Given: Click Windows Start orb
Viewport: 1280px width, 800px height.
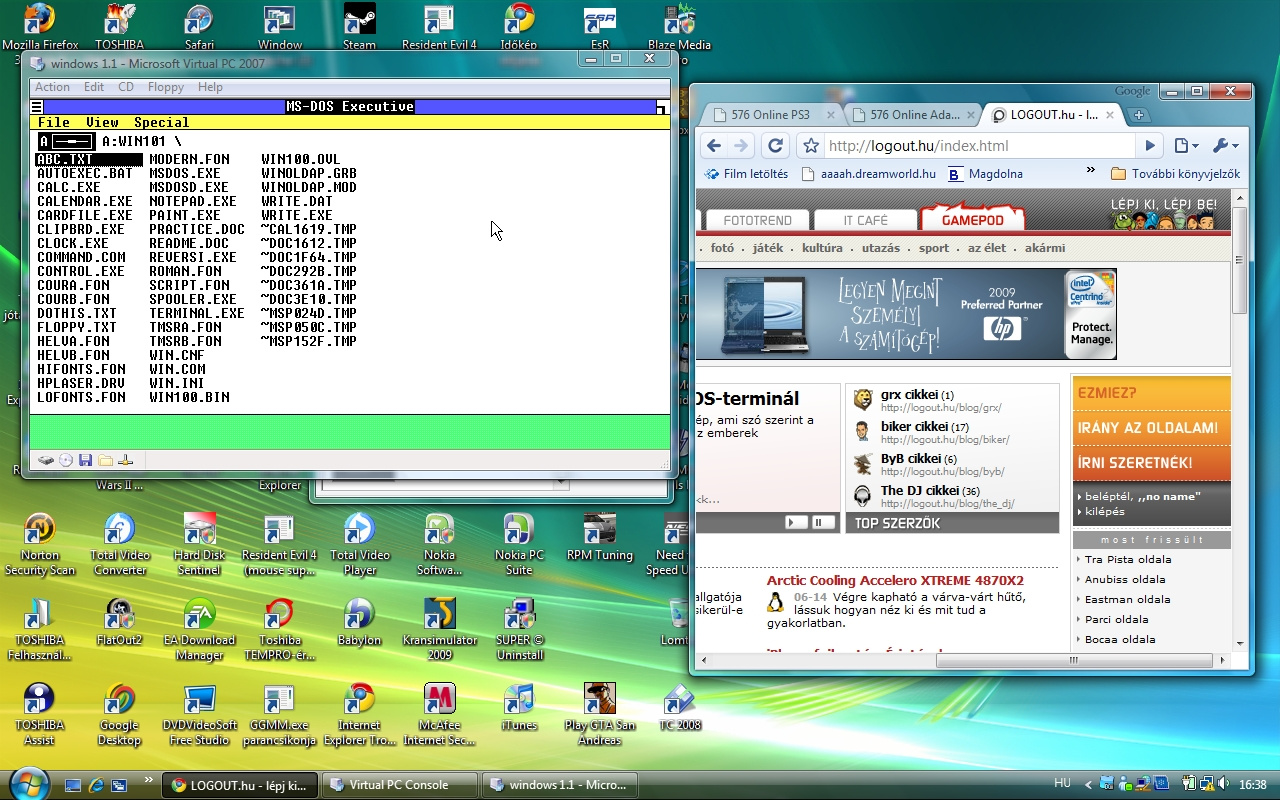Looking at the screenshot, I should 28,783.
